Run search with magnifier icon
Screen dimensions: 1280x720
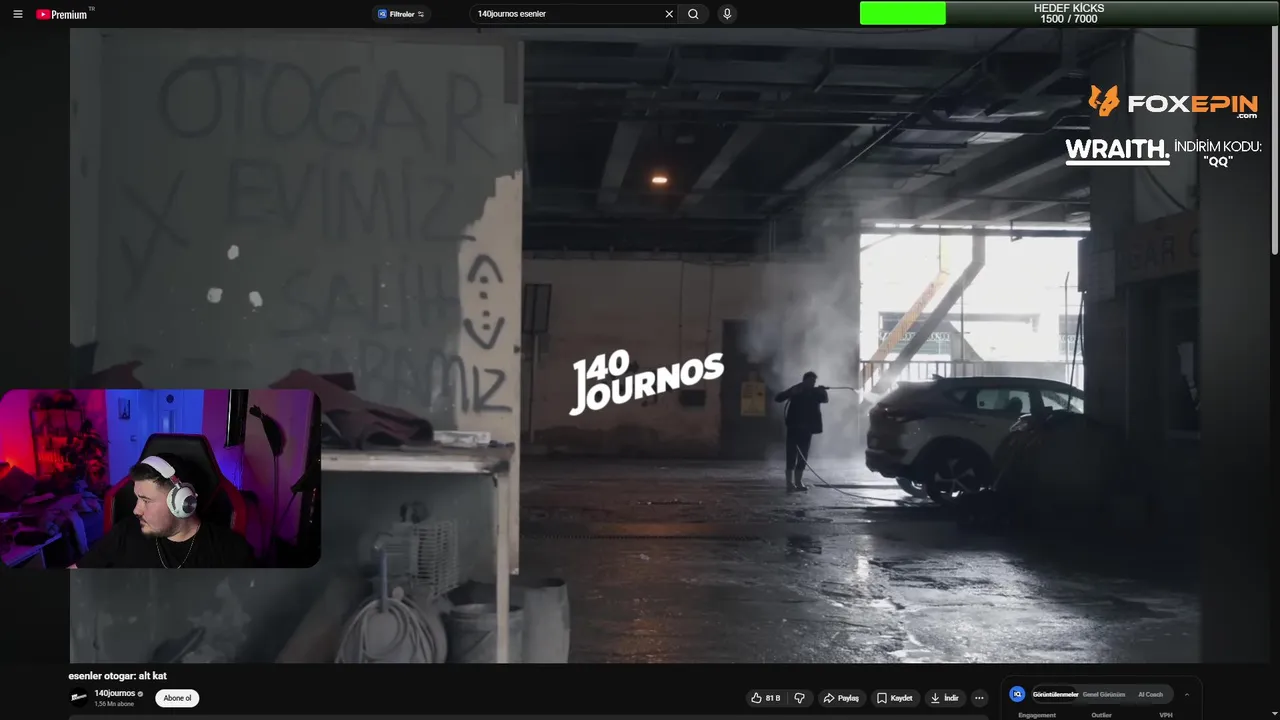pos(693,14)
